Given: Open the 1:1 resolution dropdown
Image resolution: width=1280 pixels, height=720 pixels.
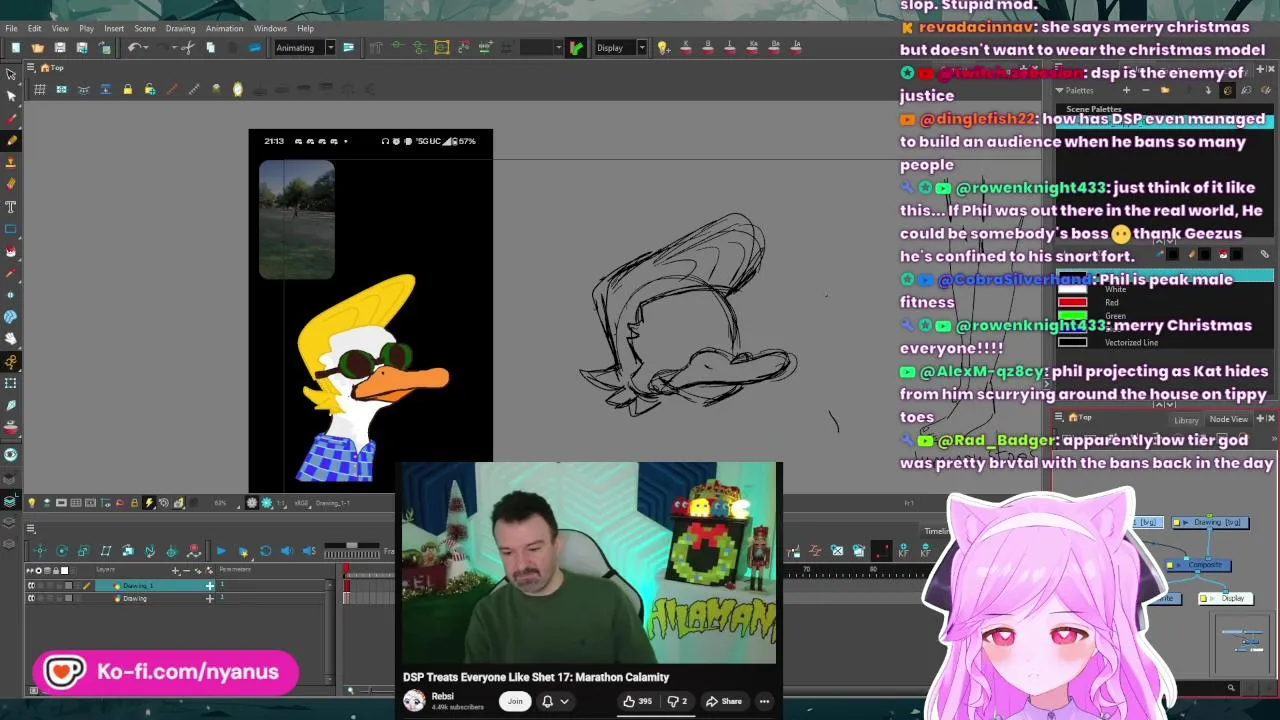Looking at the screenshot, I should 284,503.
